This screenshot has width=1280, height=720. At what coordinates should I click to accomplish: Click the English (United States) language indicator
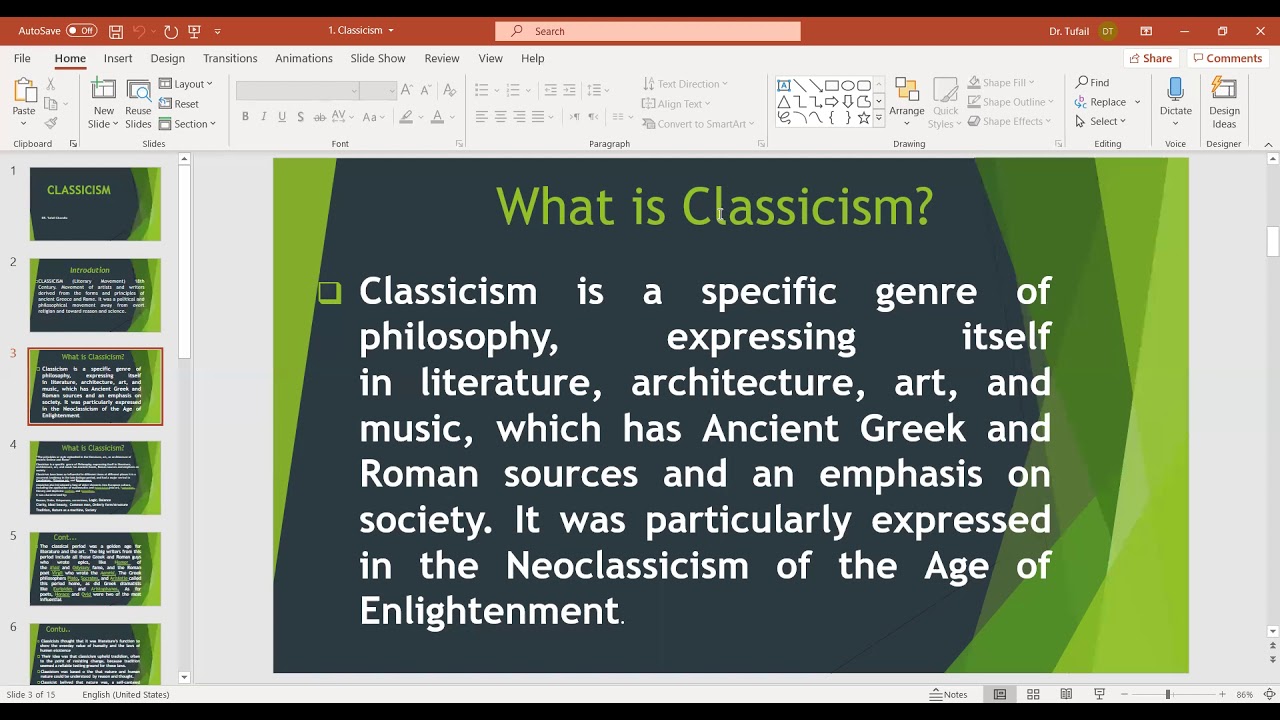(x=126, y=694)
